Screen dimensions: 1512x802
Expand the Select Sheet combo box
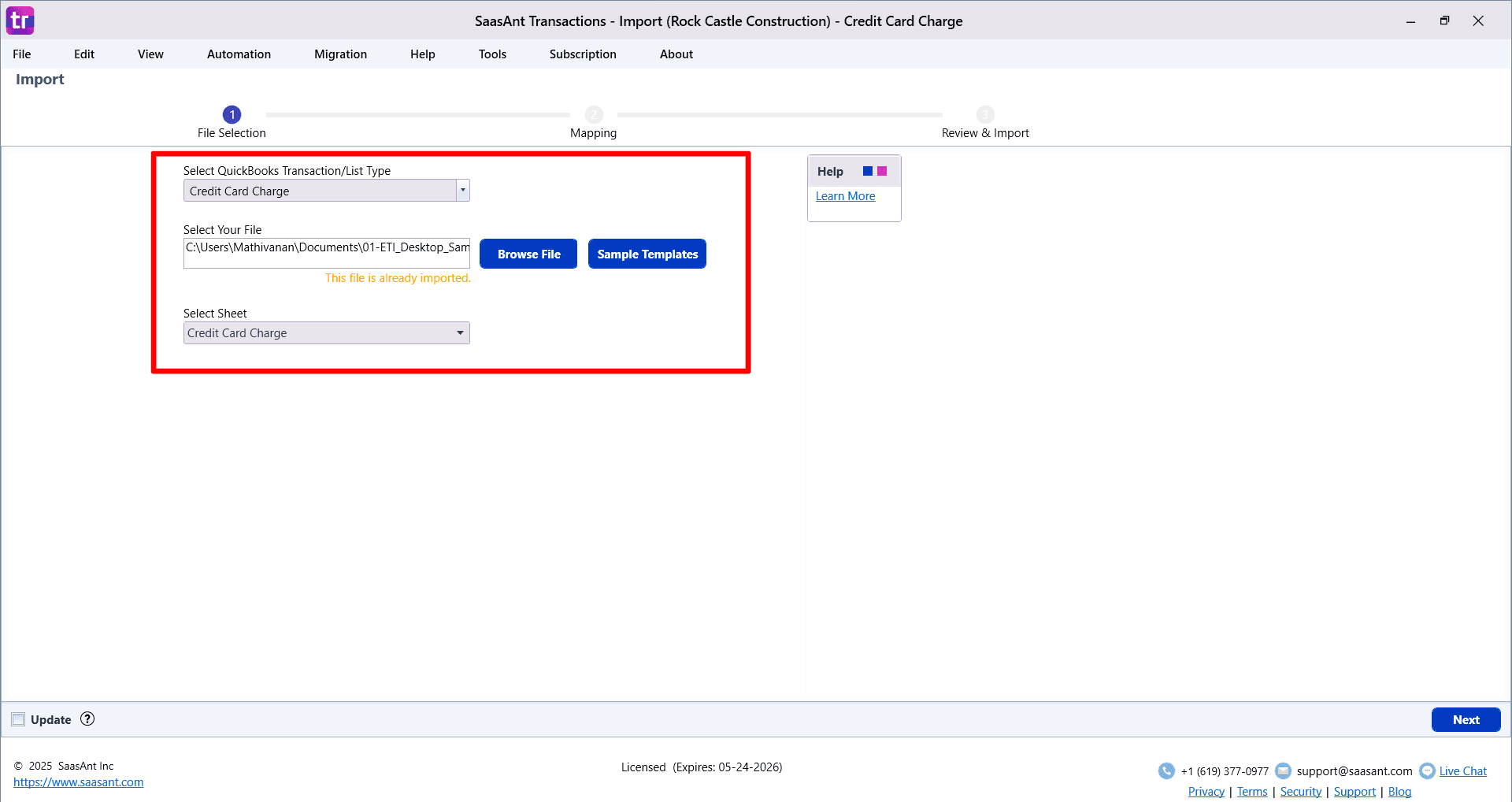(x=327, y=332)
